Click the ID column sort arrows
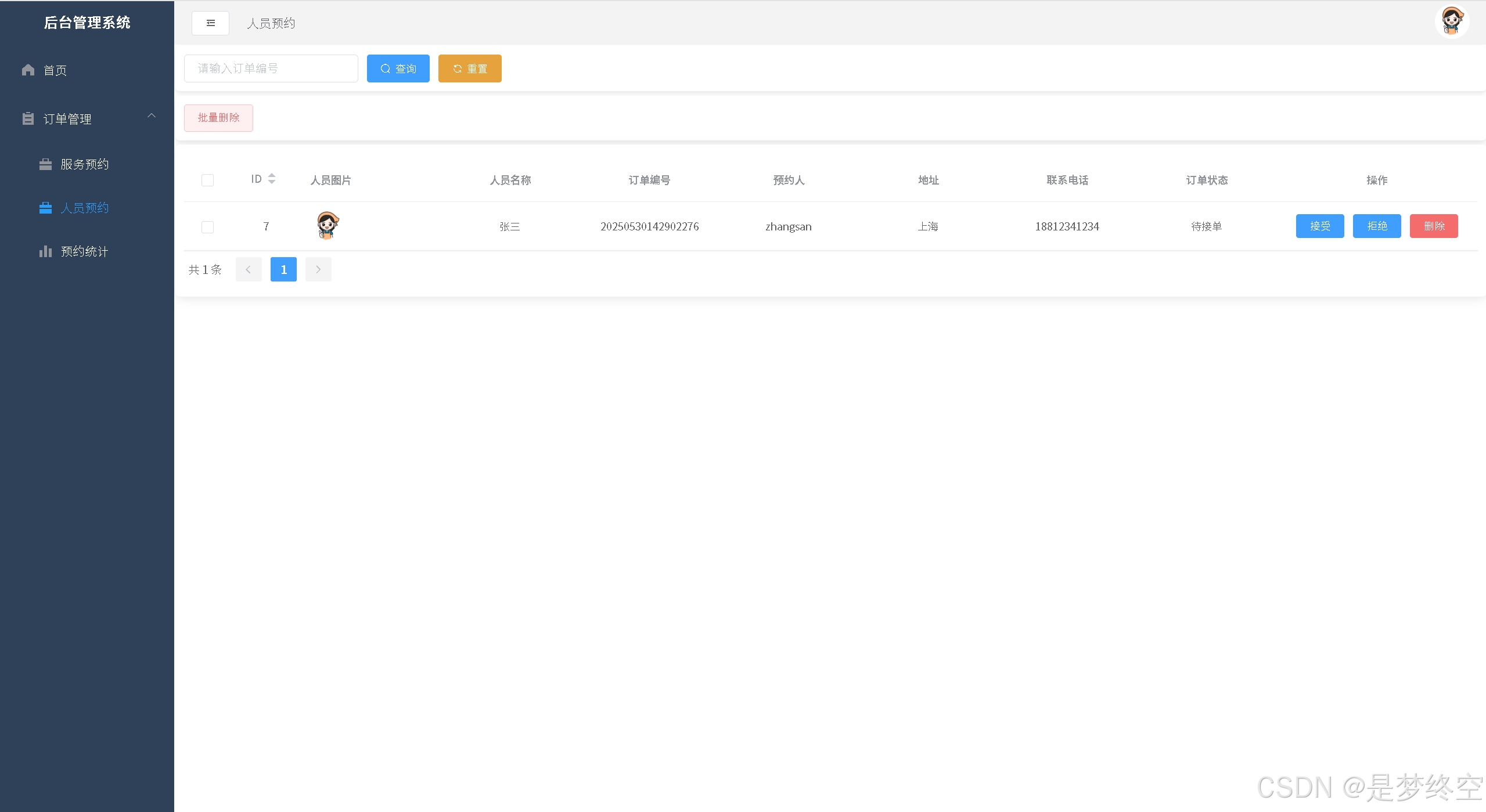The height and width of the screenshot is (812, 1486). [x=271, y=179]
